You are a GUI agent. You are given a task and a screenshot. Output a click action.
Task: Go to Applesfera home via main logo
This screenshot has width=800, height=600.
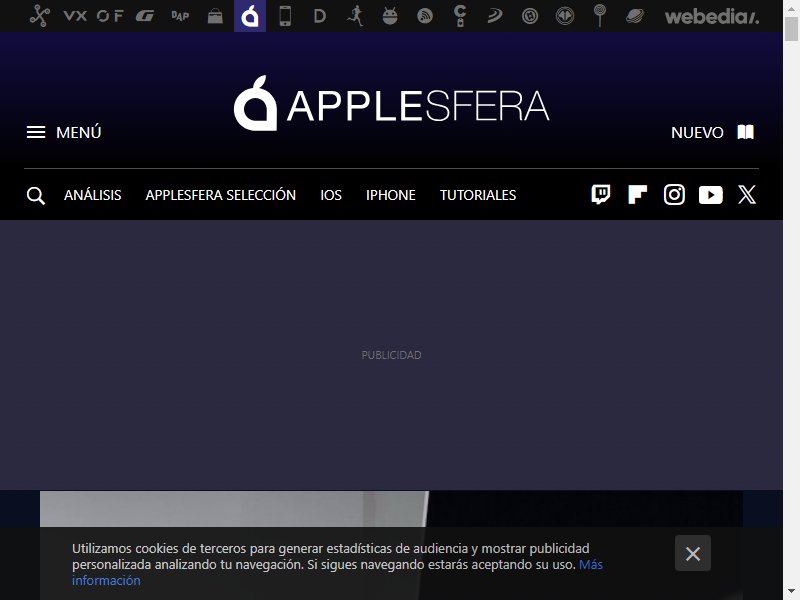(391, 104)
